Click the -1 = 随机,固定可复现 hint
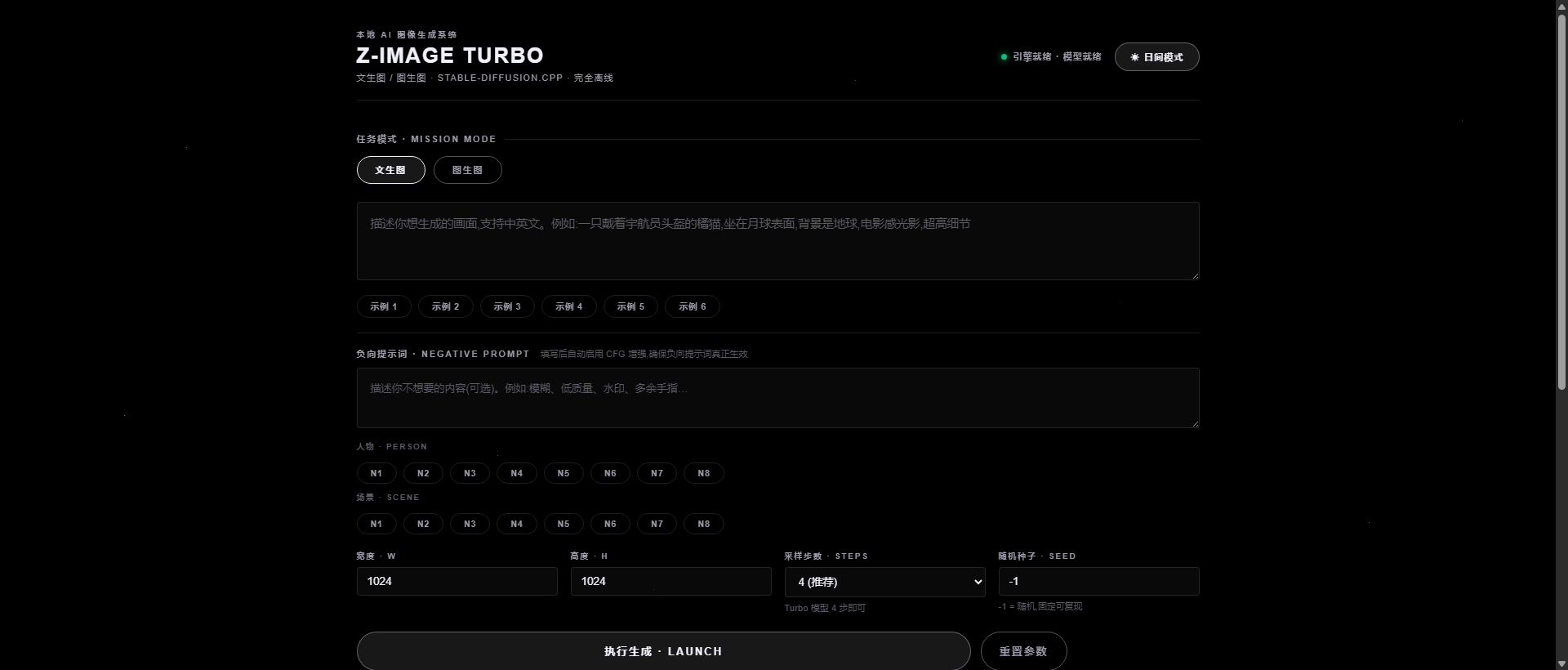 coord(1040,606)
